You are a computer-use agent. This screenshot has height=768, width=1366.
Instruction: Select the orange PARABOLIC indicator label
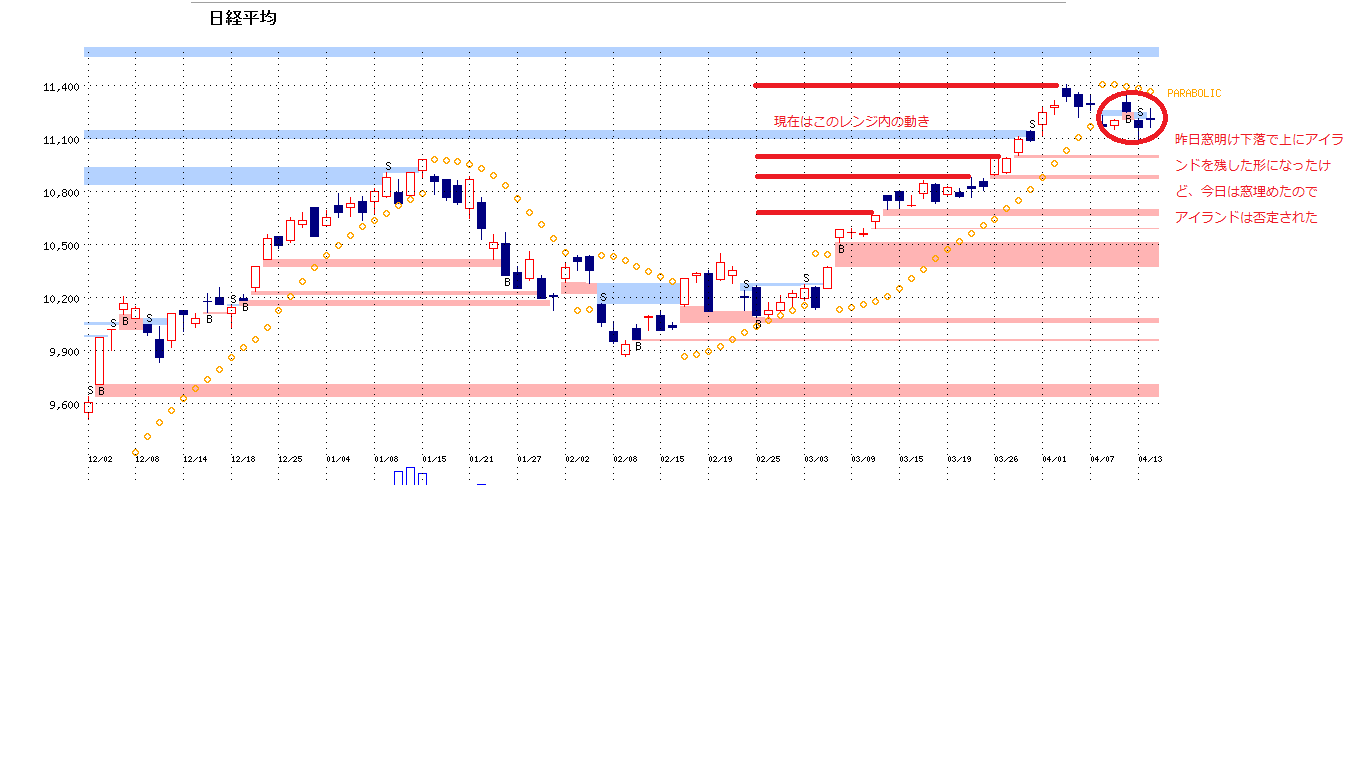point(1193,93)
